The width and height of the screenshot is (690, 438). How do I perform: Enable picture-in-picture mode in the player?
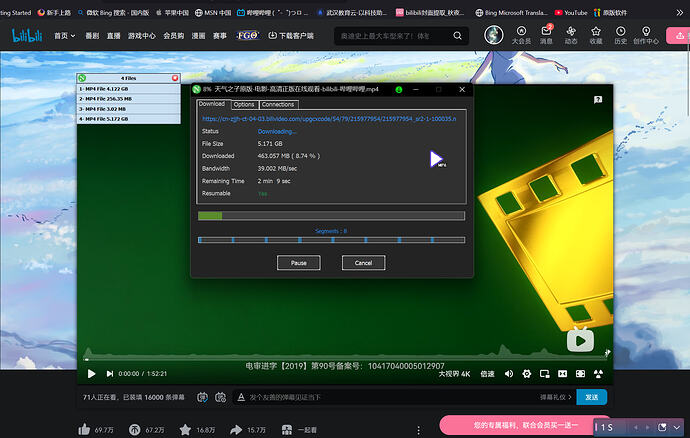pyautogui.click(x=544, y=374)
